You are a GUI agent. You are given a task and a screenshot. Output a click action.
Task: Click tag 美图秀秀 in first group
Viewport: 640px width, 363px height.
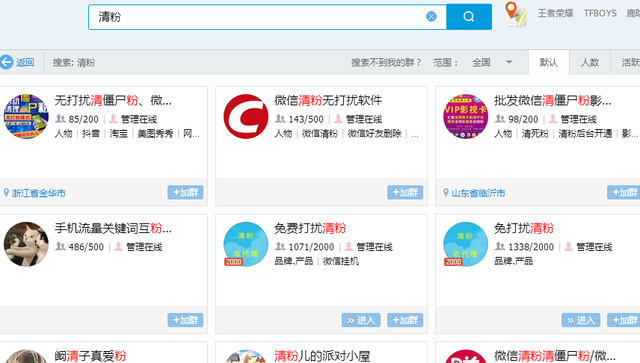(x=156, y=134)
